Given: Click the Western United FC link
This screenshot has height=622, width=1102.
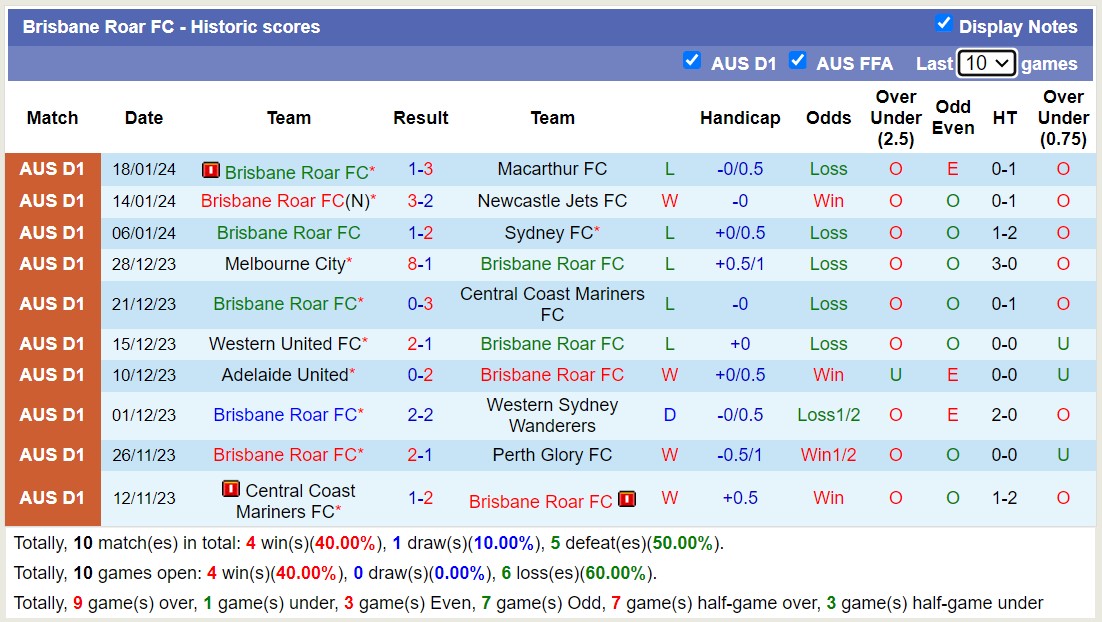Looking at the screenshot, I should pyautogui.click(x=280, y=343).
